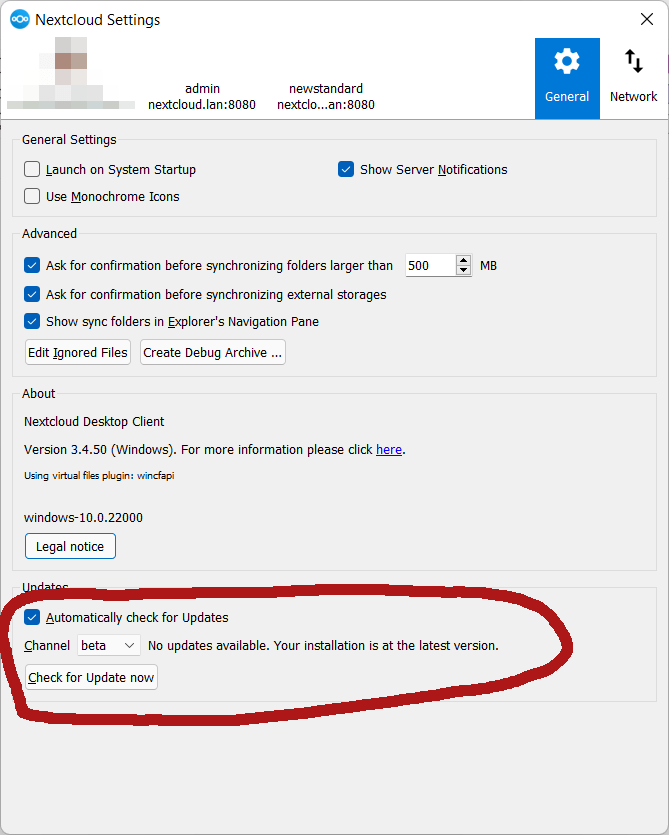This screenshot has width=669, height=835.
Task: Increase folder size limit with up arrow
Action: 464,260
